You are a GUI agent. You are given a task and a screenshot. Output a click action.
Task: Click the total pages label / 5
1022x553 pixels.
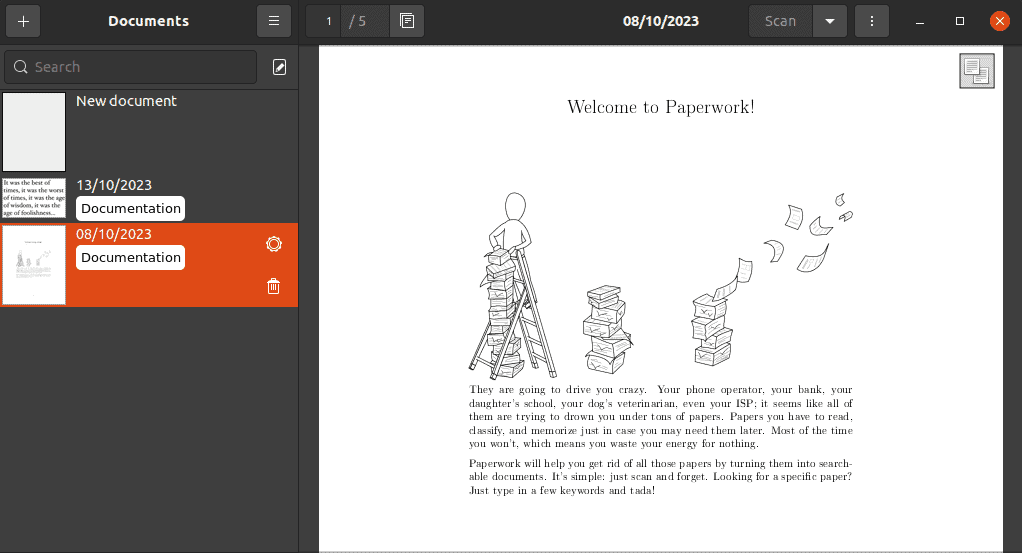[357, 21]
